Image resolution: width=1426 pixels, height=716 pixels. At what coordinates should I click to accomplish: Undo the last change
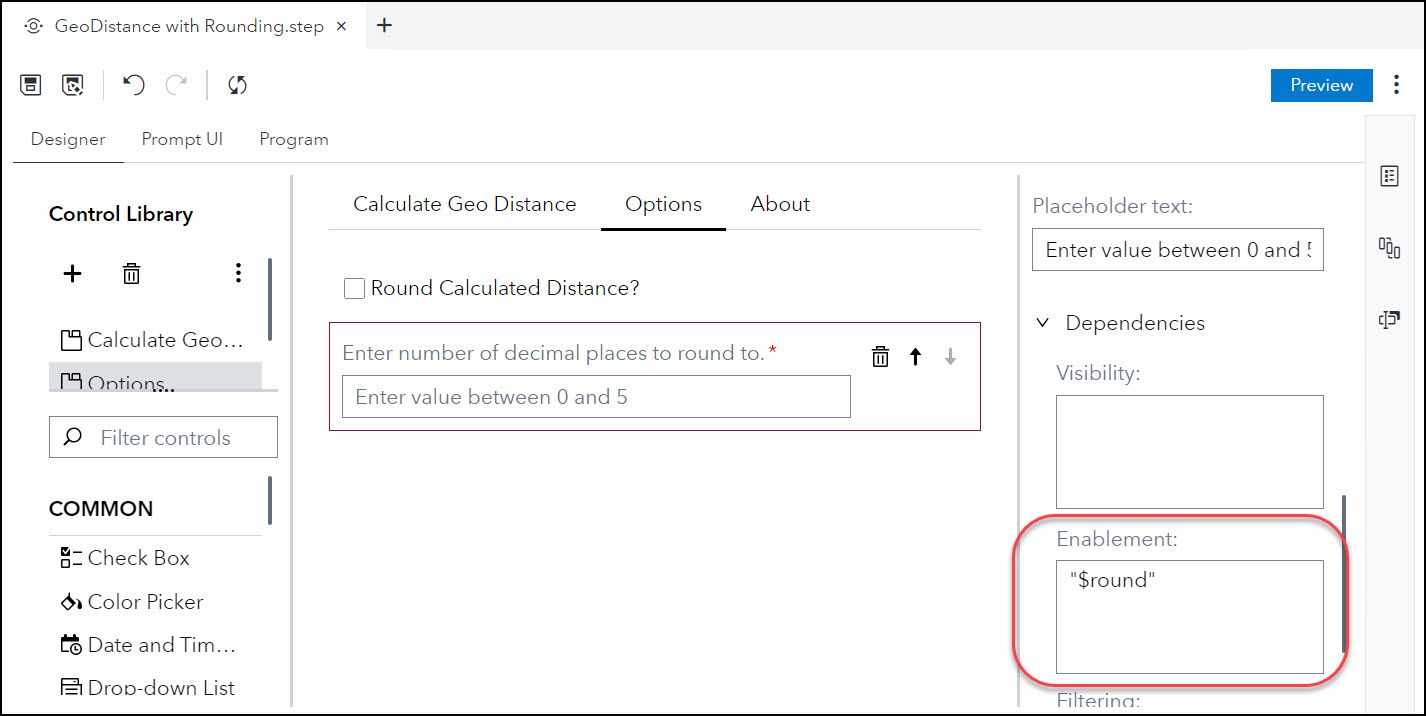pos(133,85)
